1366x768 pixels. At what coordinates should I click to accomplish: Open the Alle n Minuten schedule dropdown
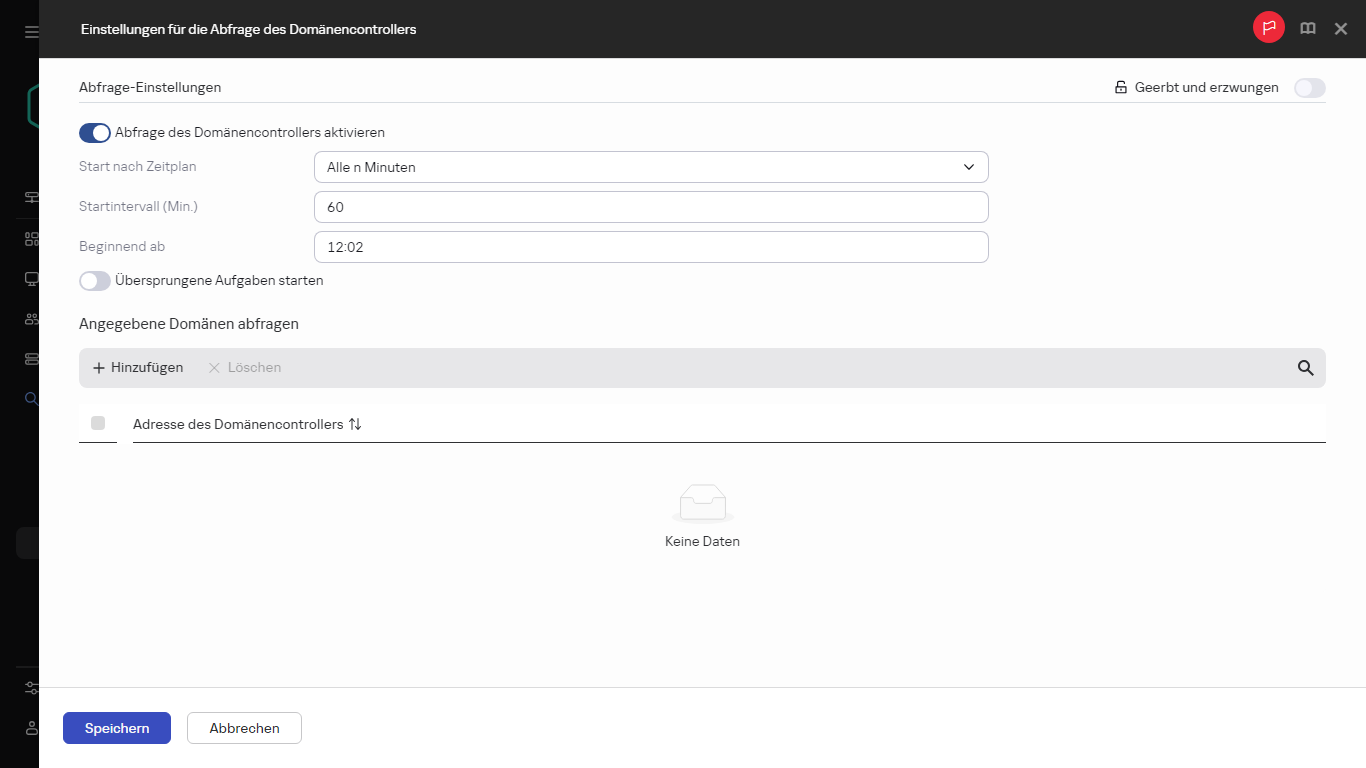[651, 167]
